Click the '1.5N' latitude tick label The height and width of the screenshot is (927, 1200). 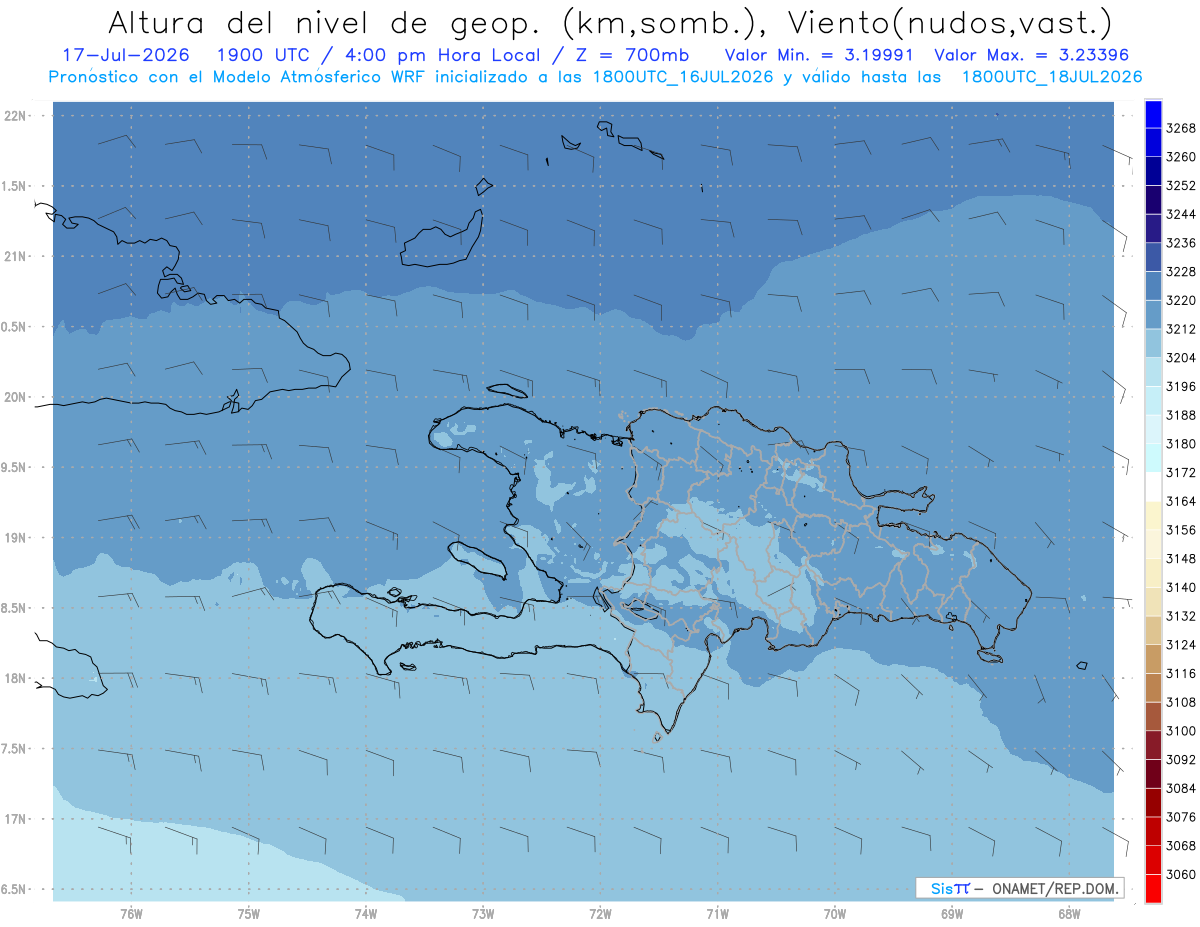click(x=13, y=186)
